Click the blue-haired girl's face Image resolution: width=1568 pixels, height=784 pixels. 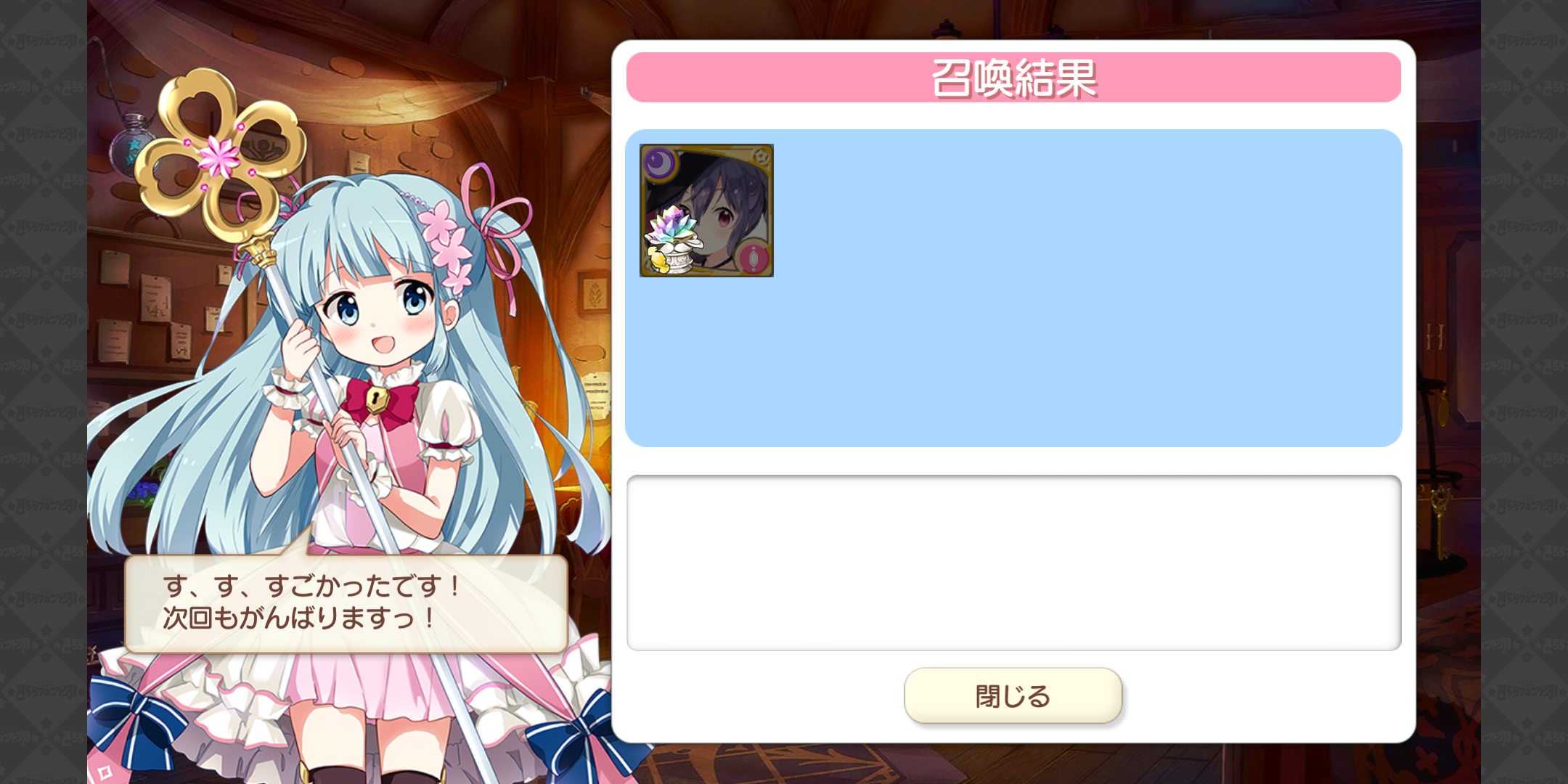click(x=377, y=312)
